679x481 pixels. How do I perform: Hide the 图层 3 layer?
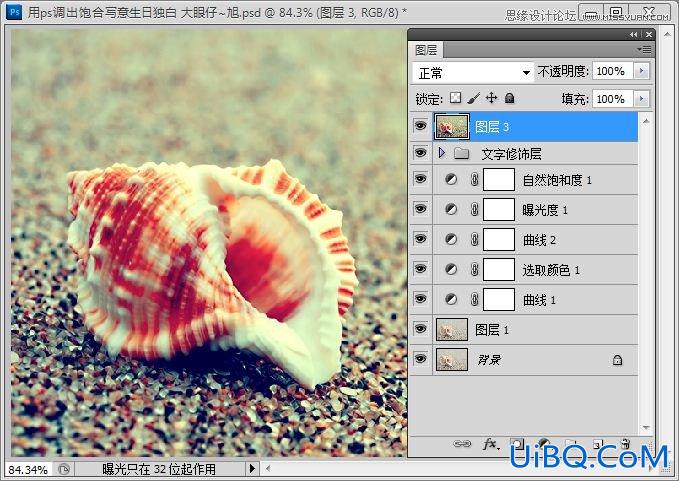(420, 126)
